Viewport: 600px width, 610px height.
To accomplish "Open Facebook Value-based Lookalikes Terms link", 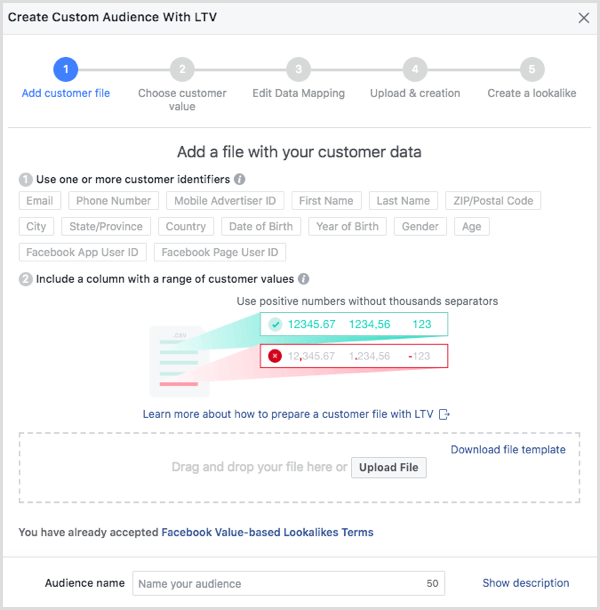I will [x=267, y=532].
